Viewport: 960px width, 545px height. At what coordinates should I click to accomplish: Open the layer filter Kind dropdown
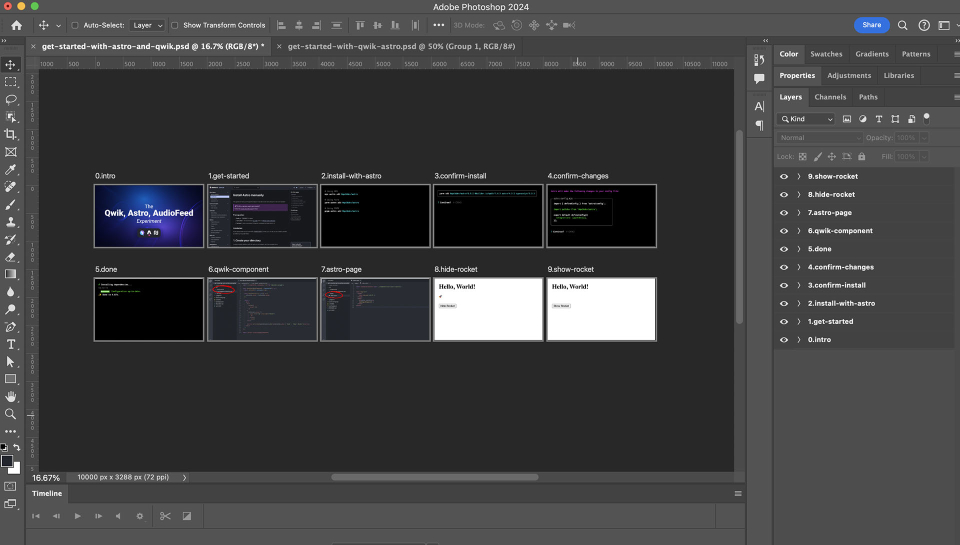click(806, 119)
